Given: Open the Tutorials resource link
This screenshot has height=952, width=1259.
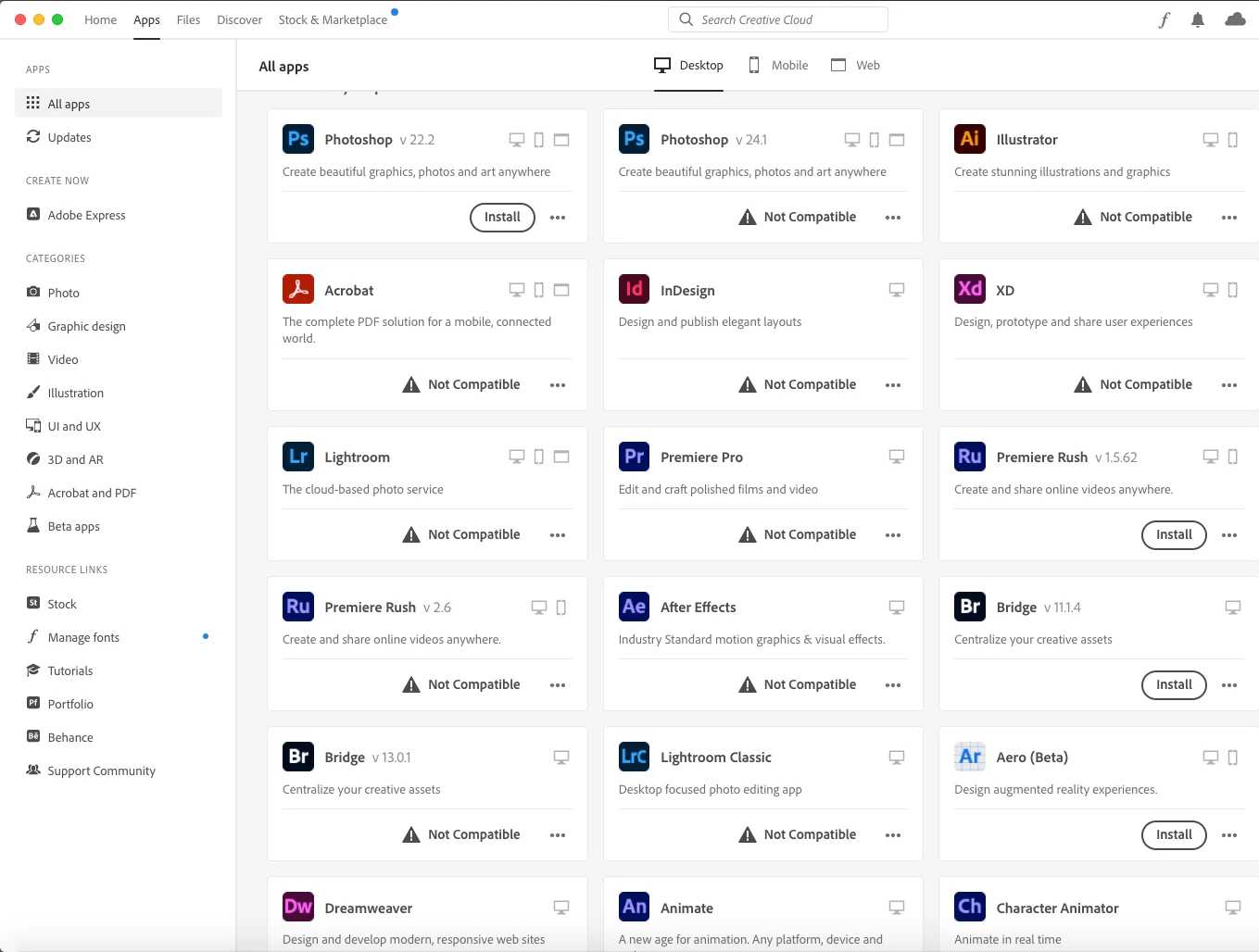Looking at the screenshot, I should point(119,670).
